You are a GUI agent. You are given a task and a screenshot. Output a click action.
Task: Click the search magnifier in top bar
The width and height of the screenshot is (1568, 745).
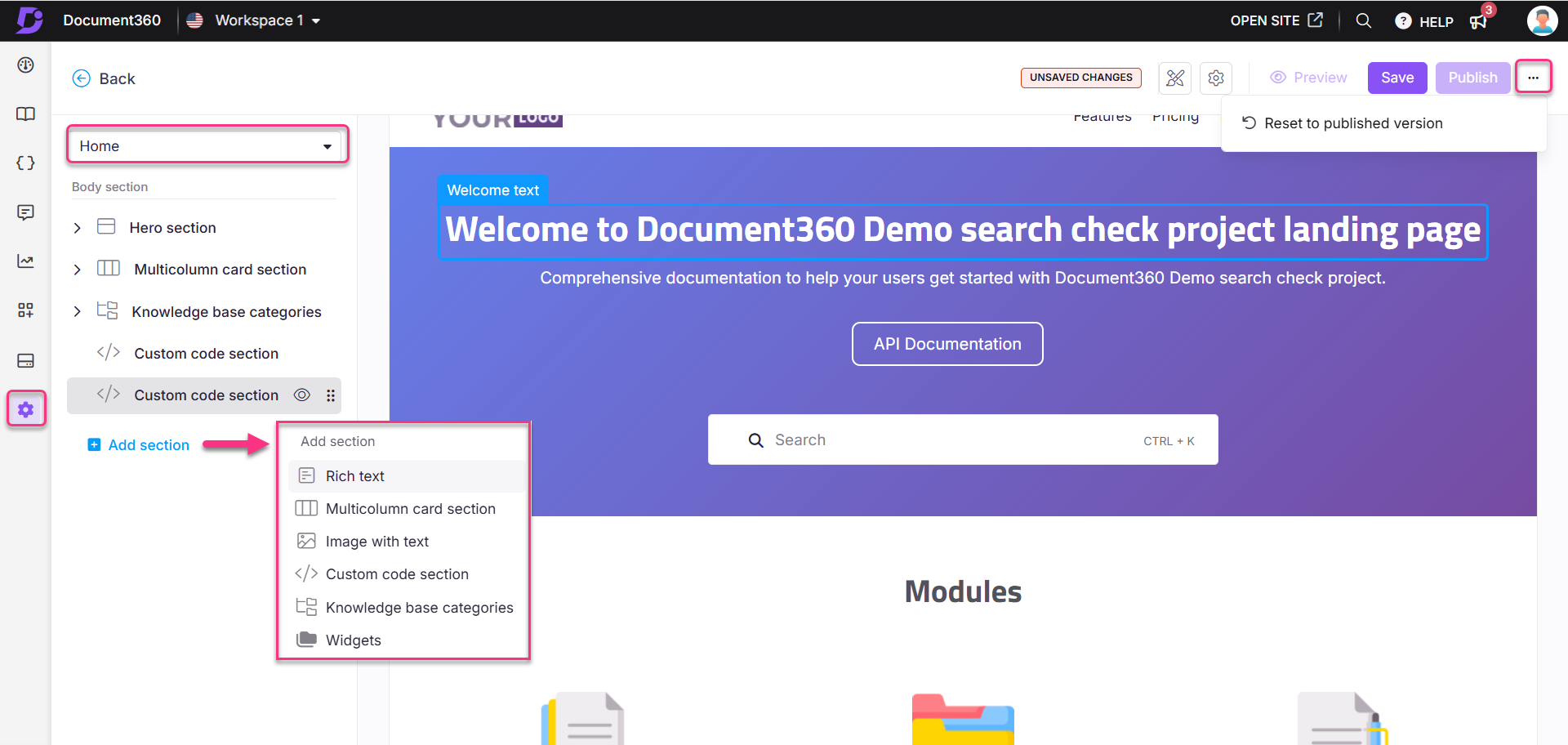click(x=1363, y=20)
